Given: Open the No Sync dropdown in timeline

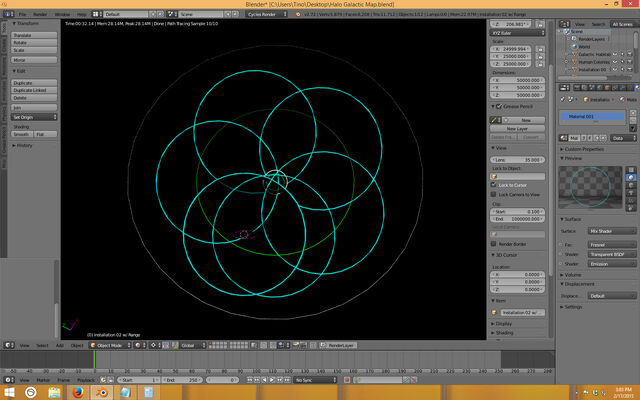Looking at the screenshot, I should (x=315, y=380).
